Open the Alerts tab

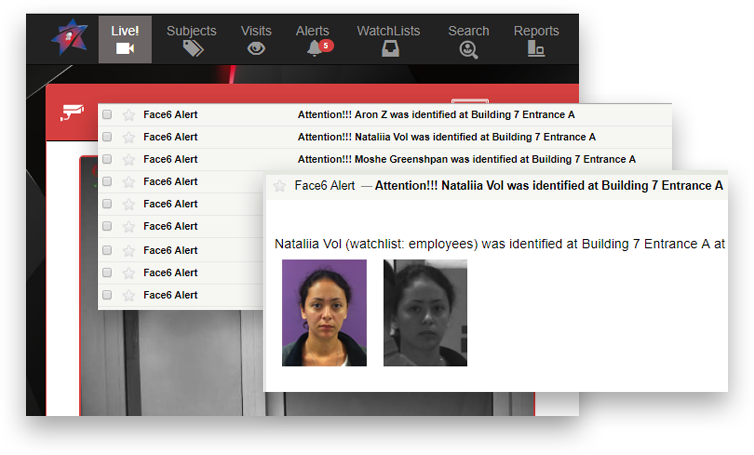tap(313, 39)
